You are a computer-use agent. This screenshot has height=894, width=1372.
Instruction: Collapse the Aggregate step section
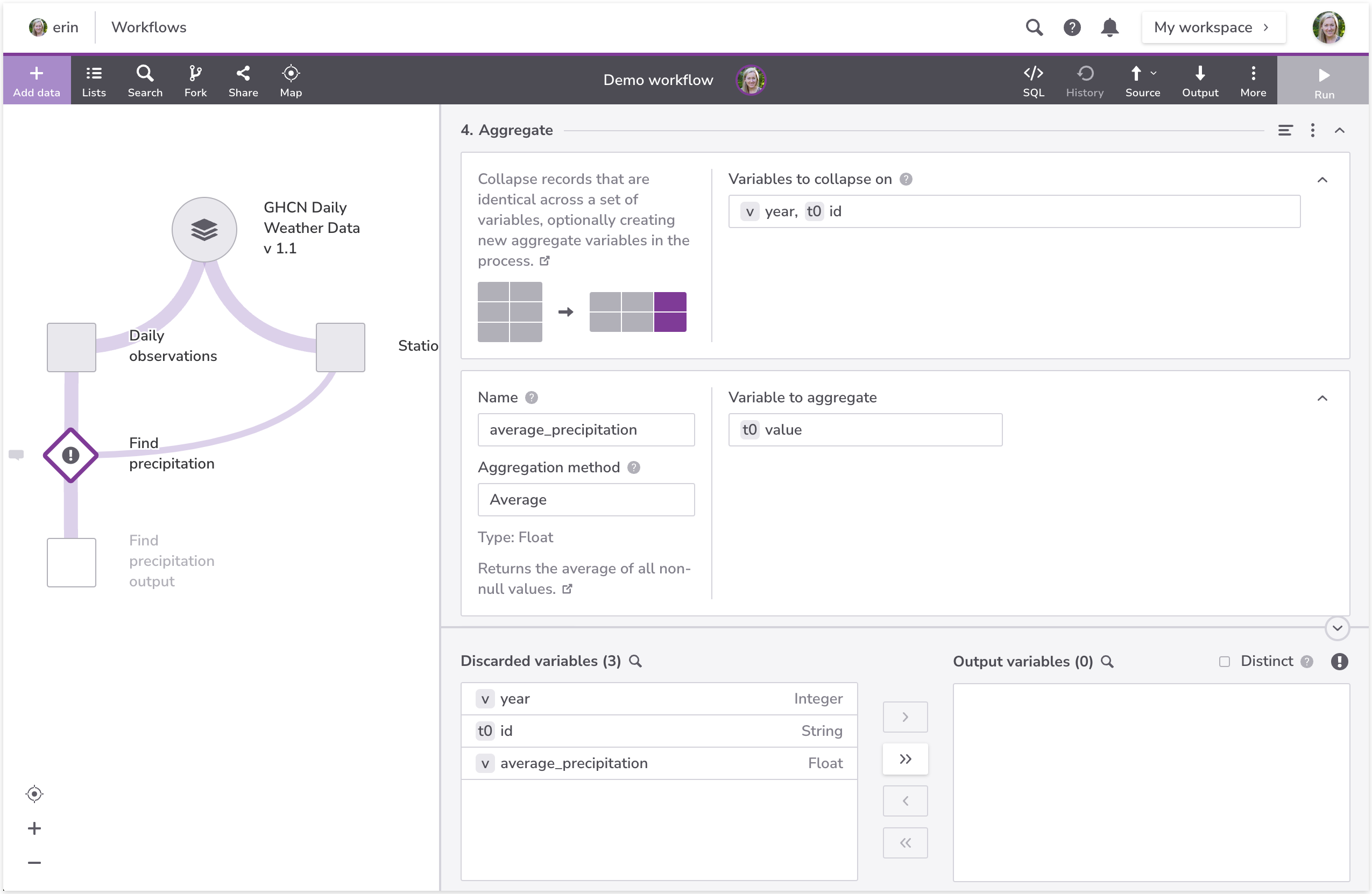(x=1340, y=130)
